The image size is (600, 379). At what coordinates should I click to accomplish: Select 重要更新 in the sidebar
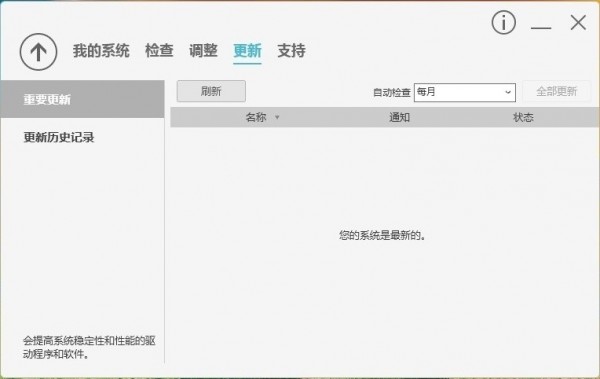(82, 99)
